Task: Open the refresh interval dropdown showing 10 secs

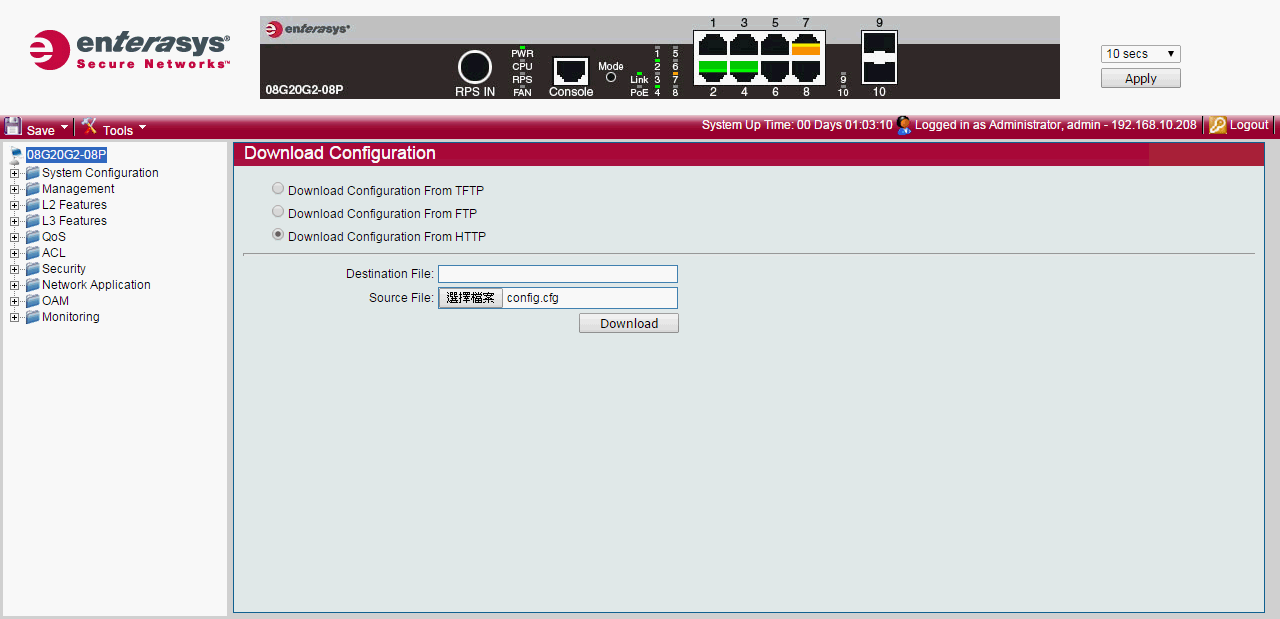Action: [x=1140, y=54]
